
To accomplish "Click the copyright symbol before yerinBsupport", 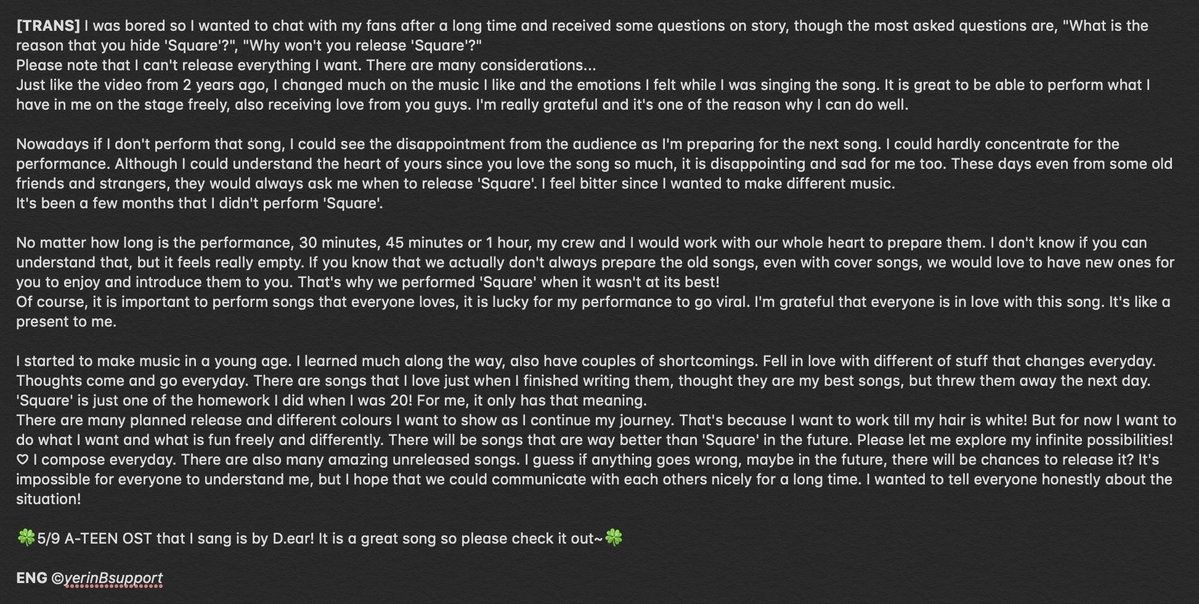I will click(x=57, y=579).
